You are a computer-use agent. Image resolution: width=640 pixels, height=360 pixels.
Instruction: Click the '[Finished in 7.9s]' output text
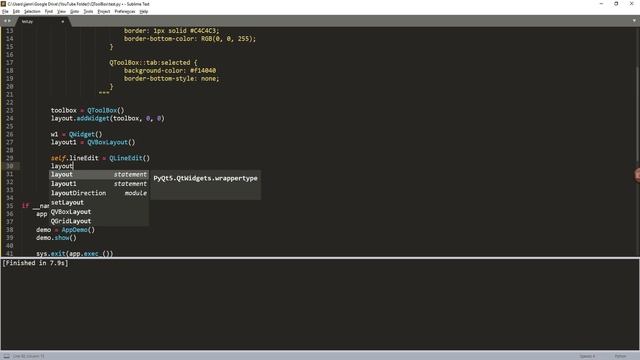click(x=35, y=263)
